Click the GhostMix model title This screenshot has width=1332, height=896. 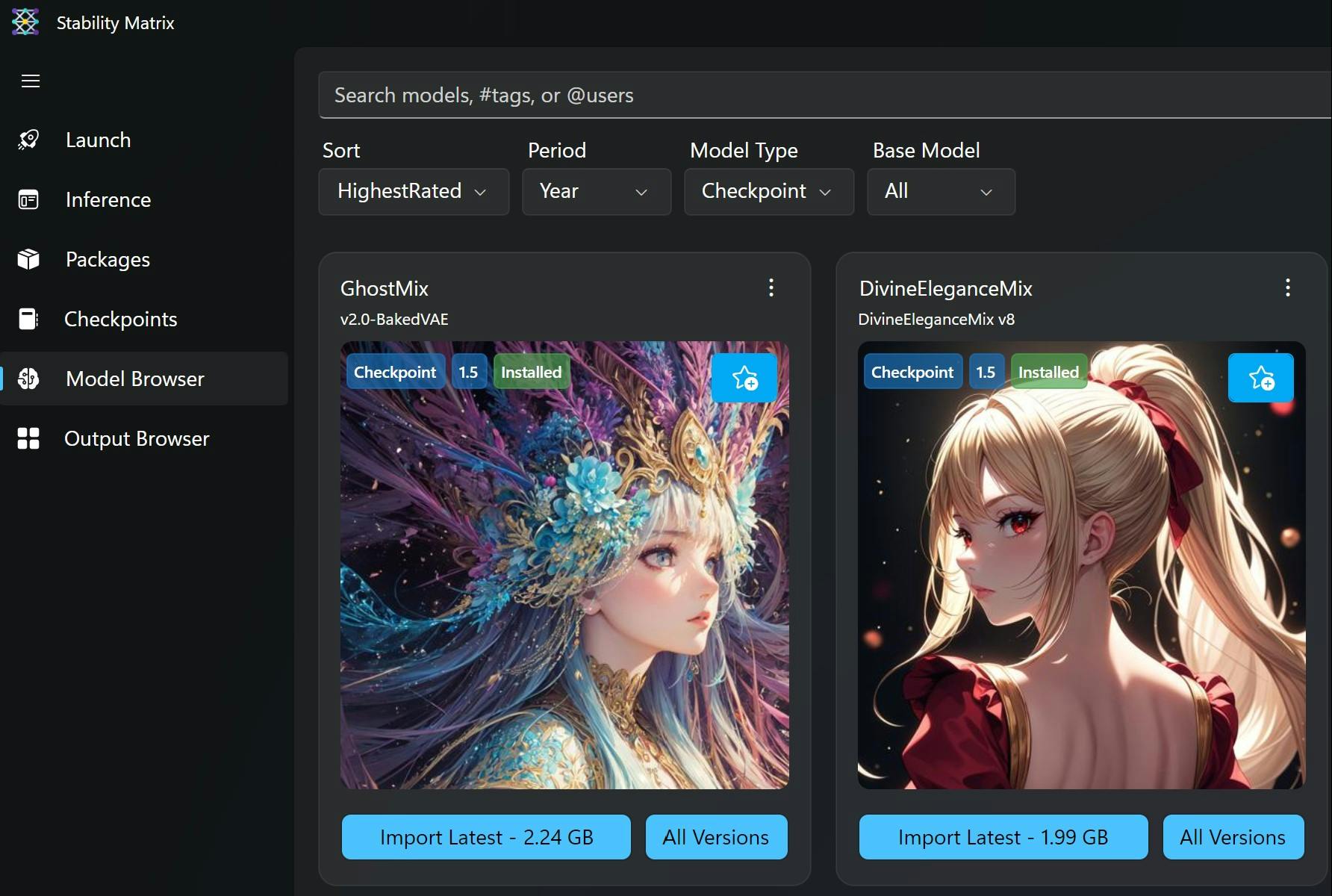[385, 288]
